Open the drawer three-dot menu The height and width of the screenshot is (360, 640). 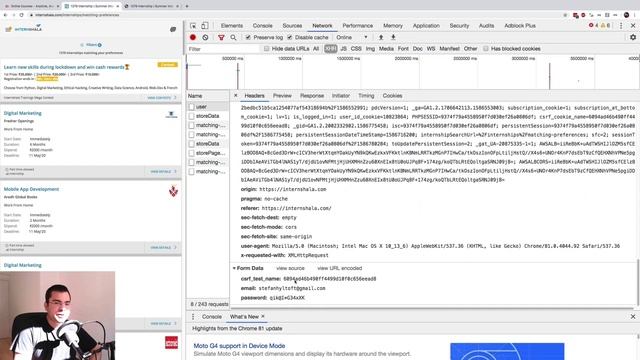pyautogui.click(x=193, y=317)
